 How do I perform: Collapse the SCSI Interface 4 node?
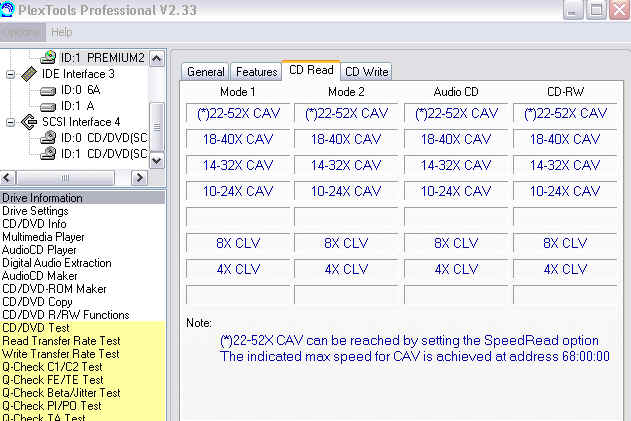pos(11,122)
